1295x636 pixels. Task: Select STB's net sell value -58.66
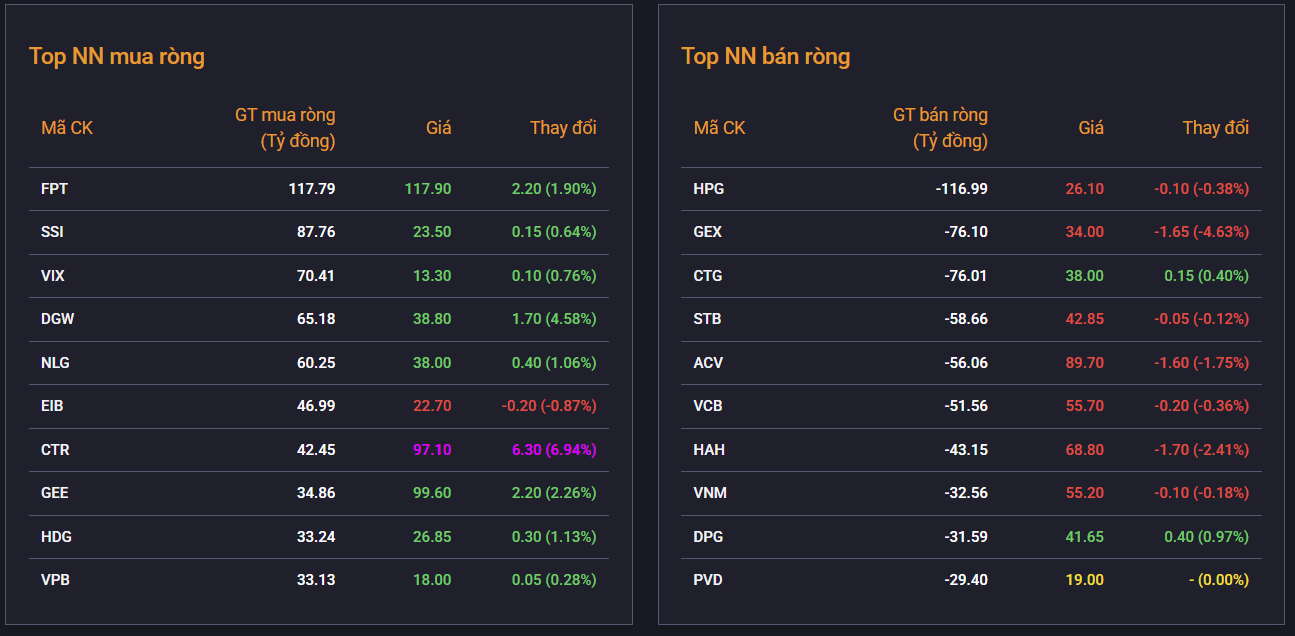[x=966, y=319]
